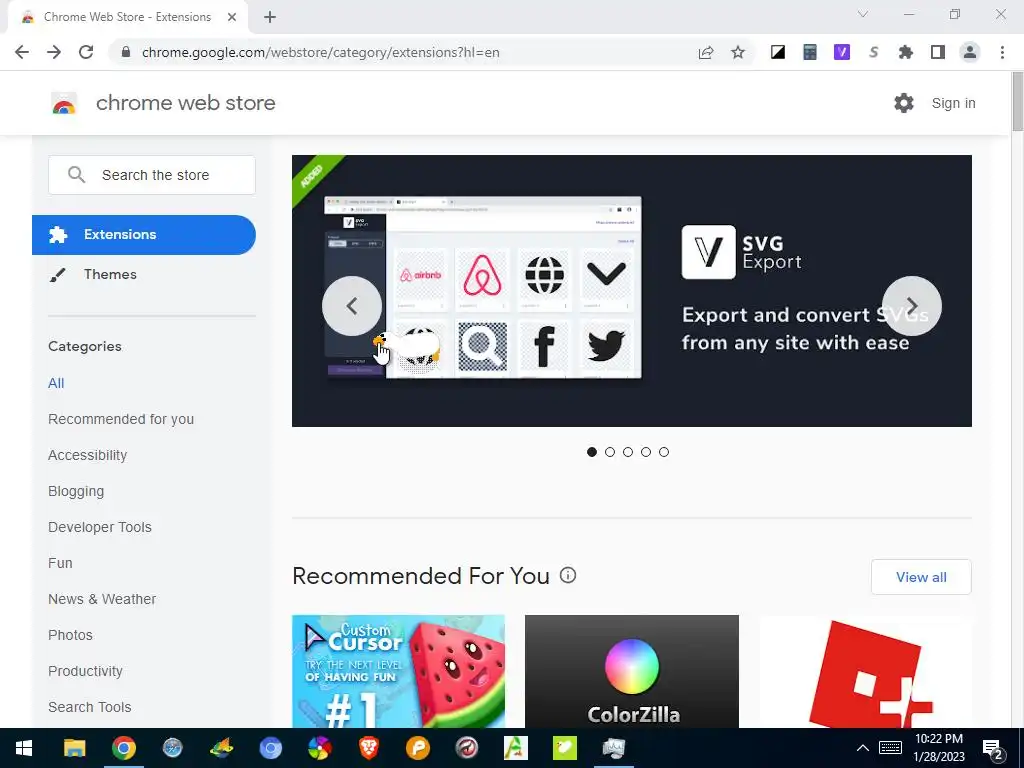The width and height of the screenshot is (1024, 768).
Task: Open the Extensions puzzle menu
Action: click(906, 52)
